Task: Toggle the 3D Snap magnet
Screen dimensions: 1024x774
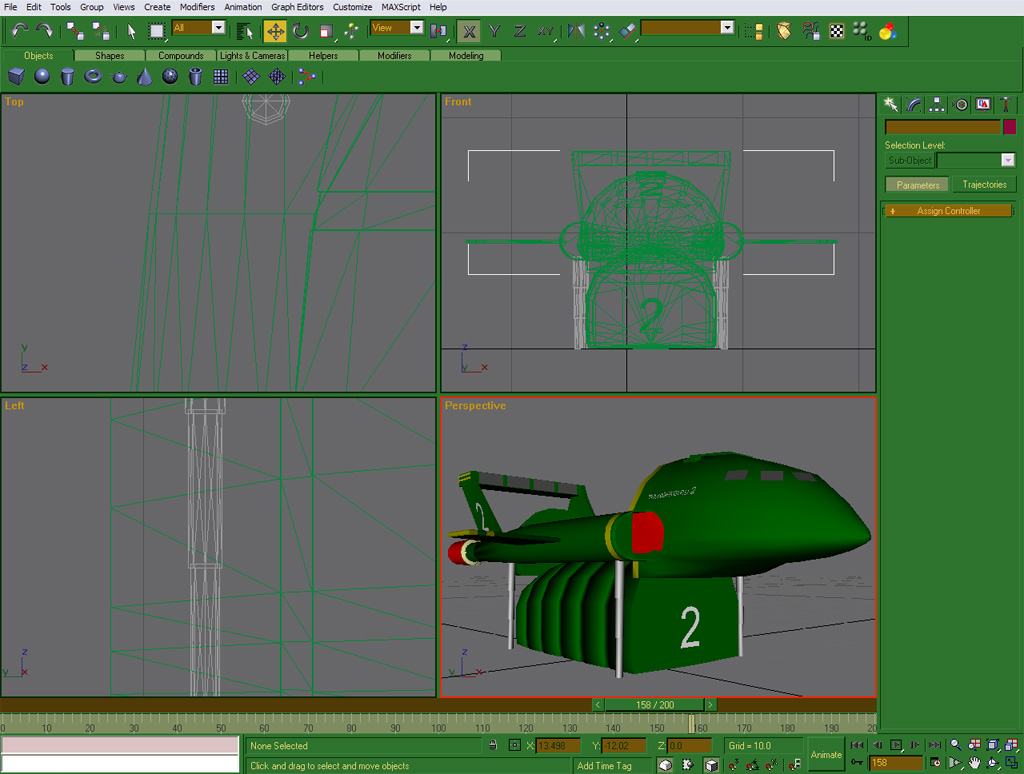Action: click(733, 764)
